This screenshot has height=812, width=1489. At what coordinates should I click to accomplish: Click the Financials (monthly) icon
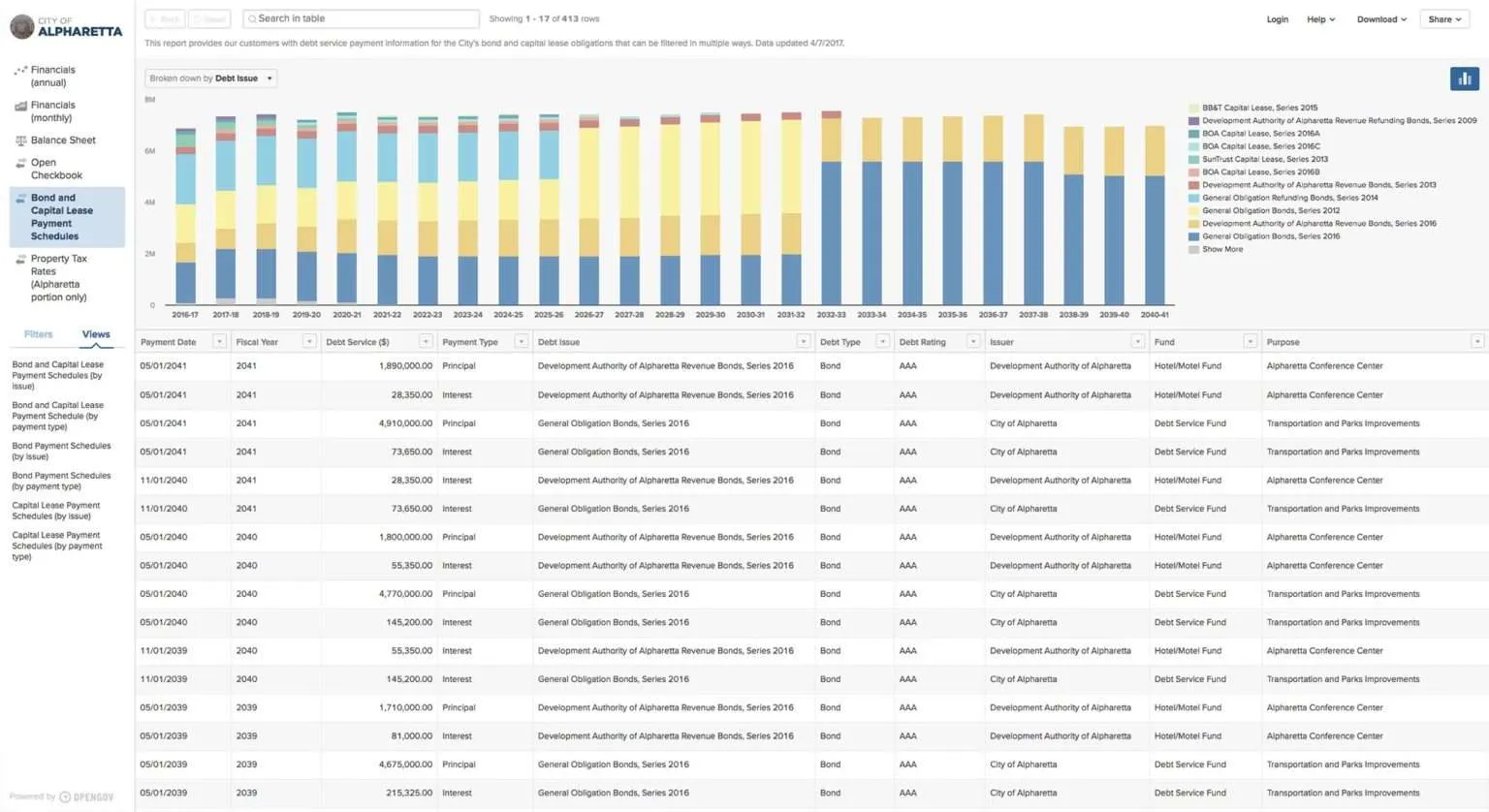(20, 106)
